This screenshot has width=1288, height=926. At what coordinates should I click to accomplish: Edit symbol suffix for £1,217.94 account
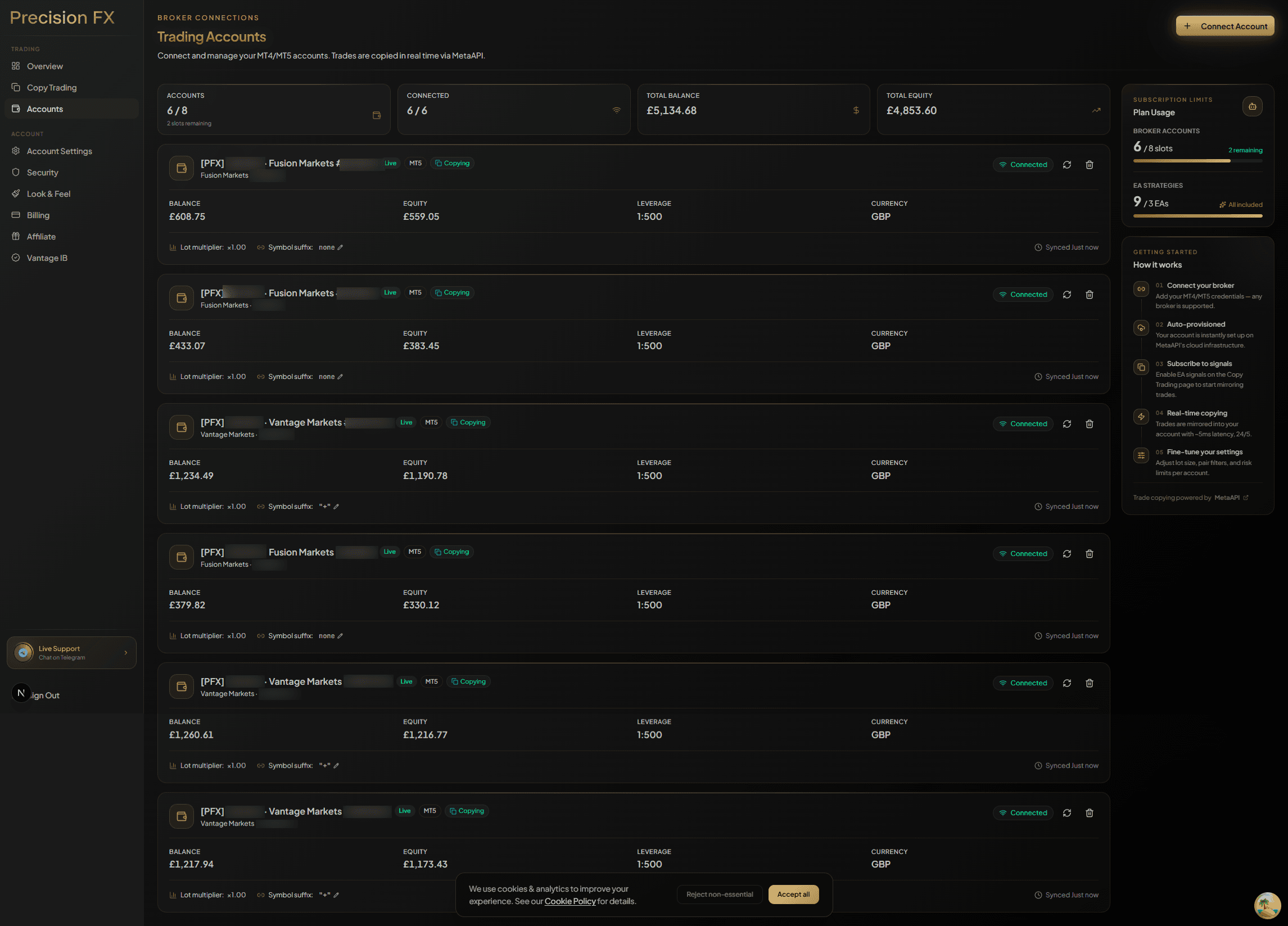[336, 895]
